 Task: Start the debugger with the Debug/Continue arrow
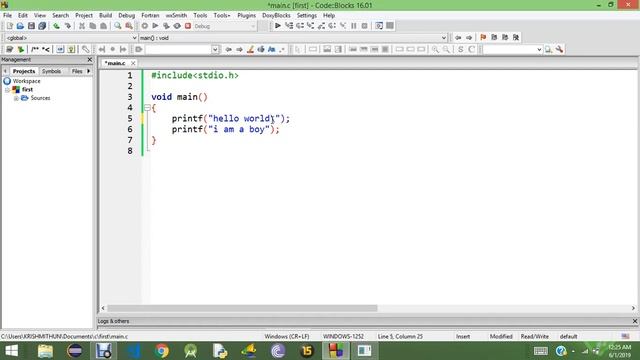coord(278,26)
